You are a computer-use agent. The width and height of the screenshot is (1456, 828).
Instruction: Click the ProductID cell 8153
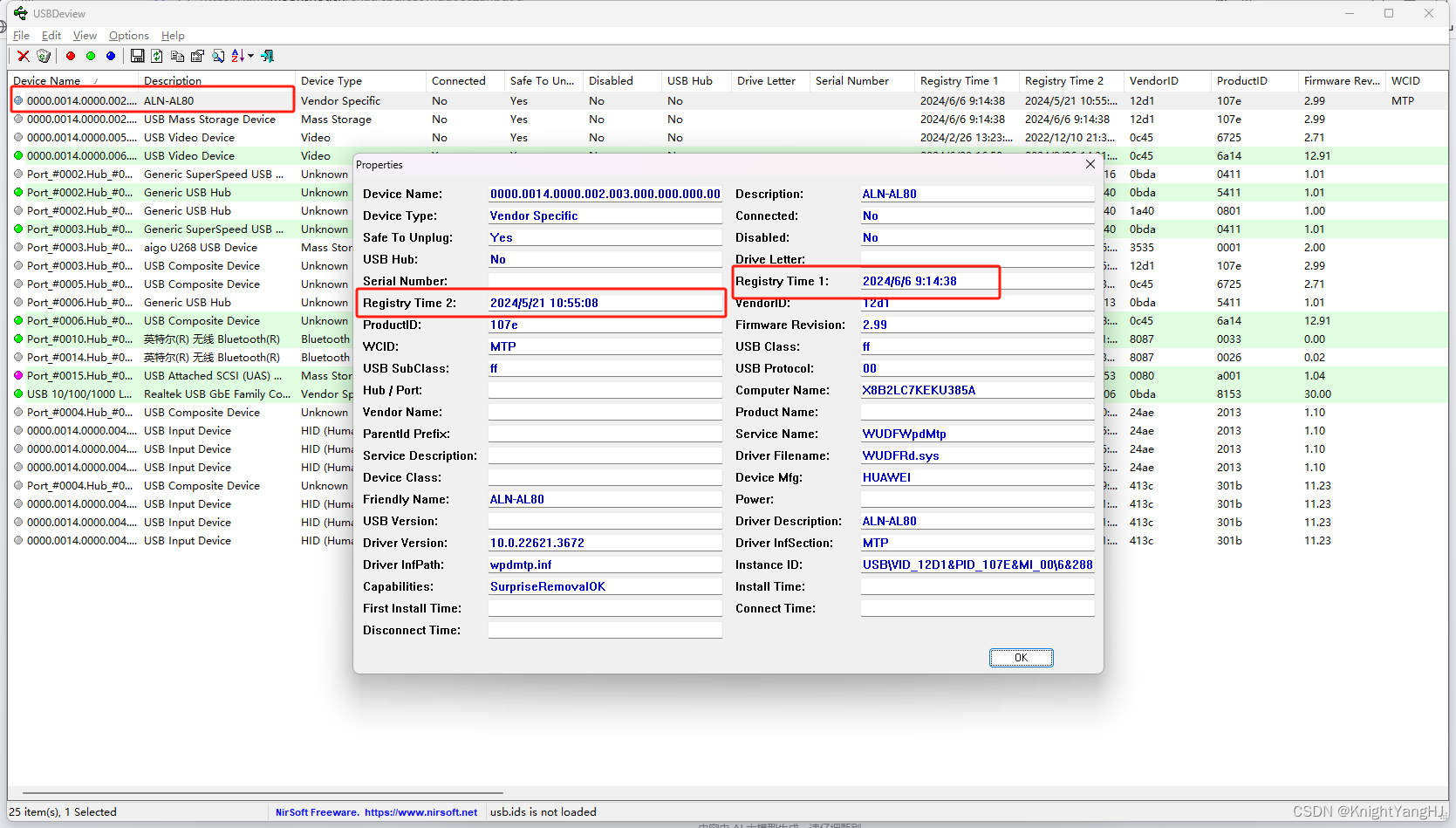1229,393
